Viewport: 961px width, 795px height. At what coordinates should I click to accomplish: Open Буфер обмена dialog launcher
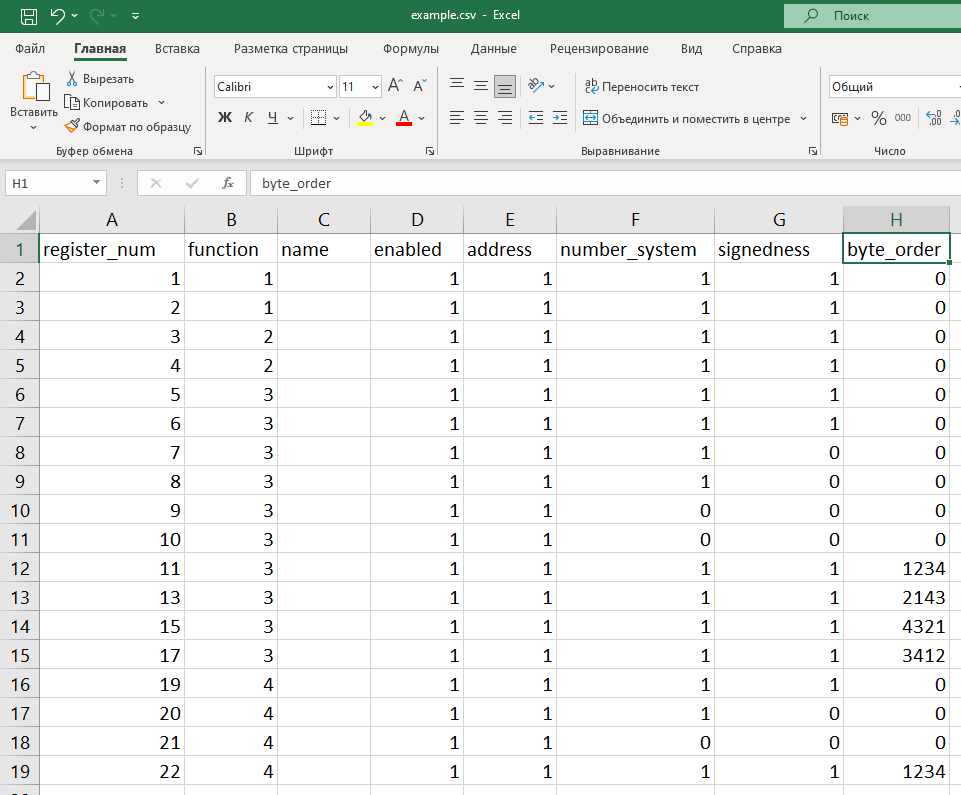pos(198,151)
